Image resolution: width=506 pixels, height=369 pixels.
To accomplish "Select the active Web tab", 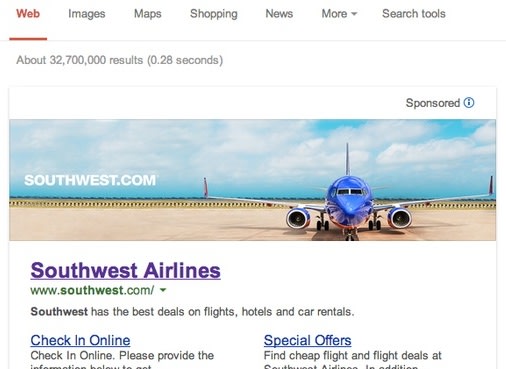I will [28, 14].
